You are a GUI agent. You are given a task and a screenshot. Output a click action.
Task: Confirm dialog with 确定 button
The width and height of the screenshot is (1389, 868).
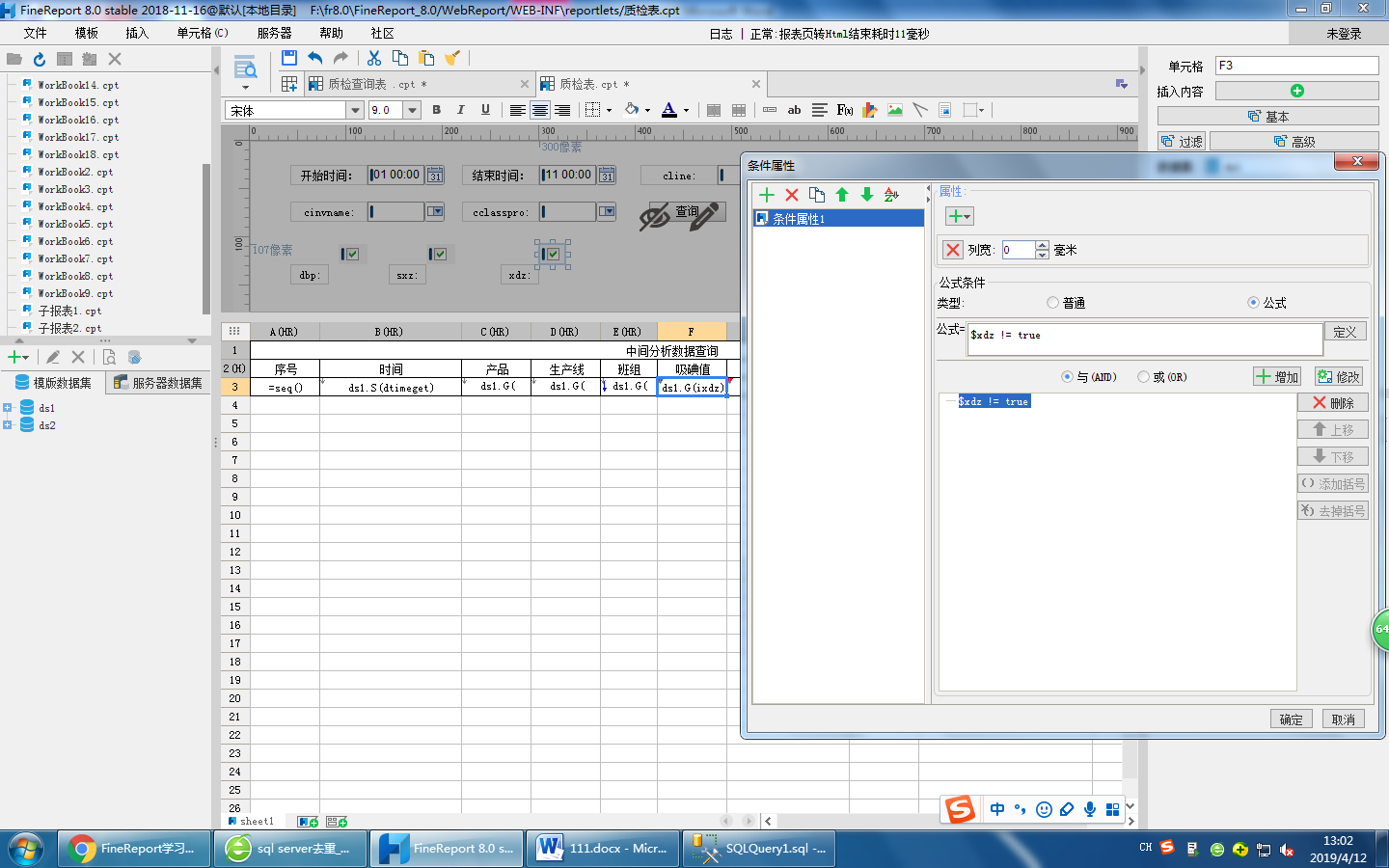pyautogui.click(x=1291, y=719)
